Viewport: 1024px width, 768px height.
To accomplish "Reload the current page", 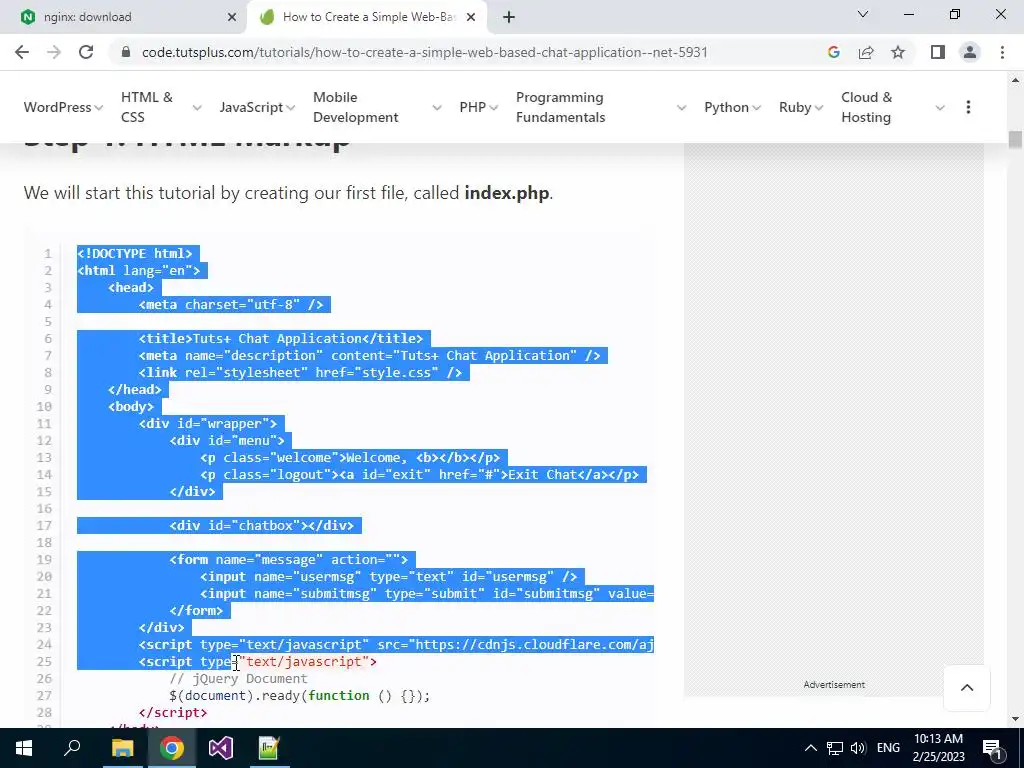I will [86, 52].
